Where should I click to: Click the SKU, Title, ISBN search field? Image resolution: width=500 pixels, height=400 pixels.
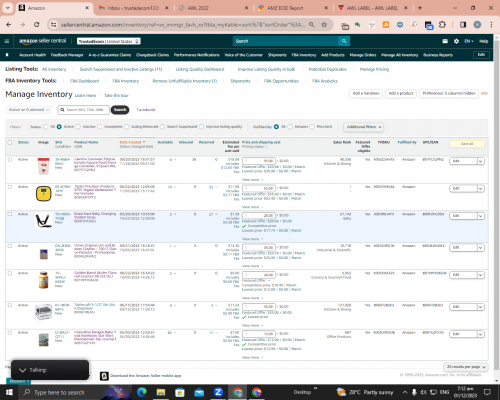click(83, 110)
